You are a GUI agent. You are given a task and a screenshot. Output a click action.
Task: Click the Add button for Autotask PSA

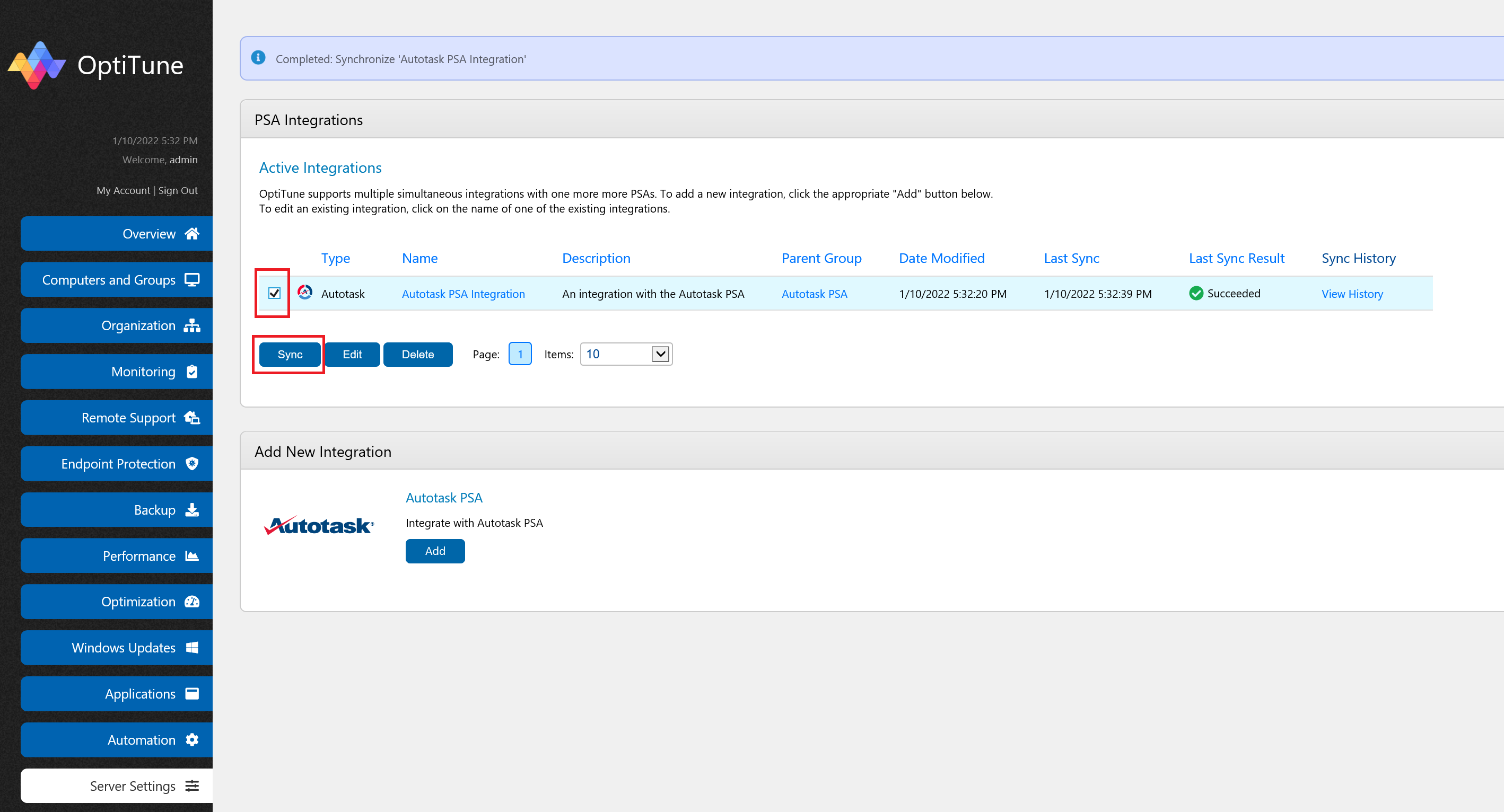click(x=435, y=551)
